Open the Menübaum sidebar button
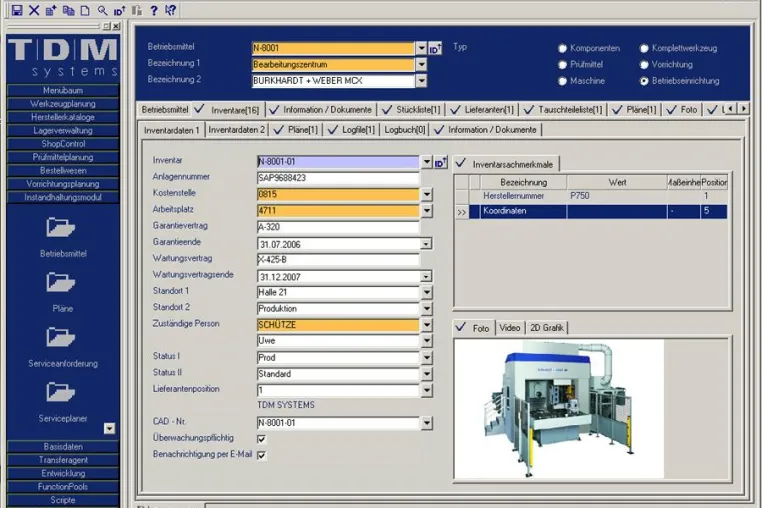The image size is (762, 508). pyautogui.click(x=63, y=90)
